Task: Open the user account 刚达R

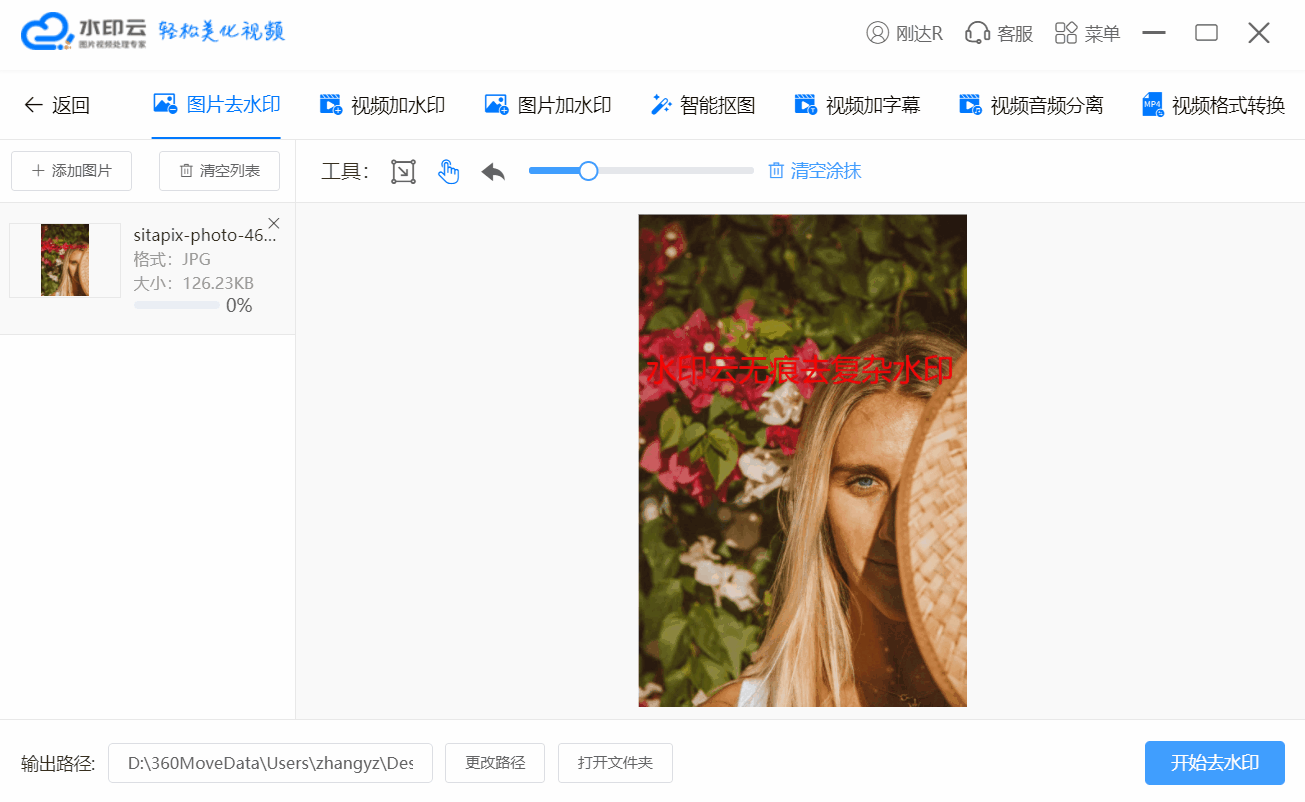Action: click(904, 33)
